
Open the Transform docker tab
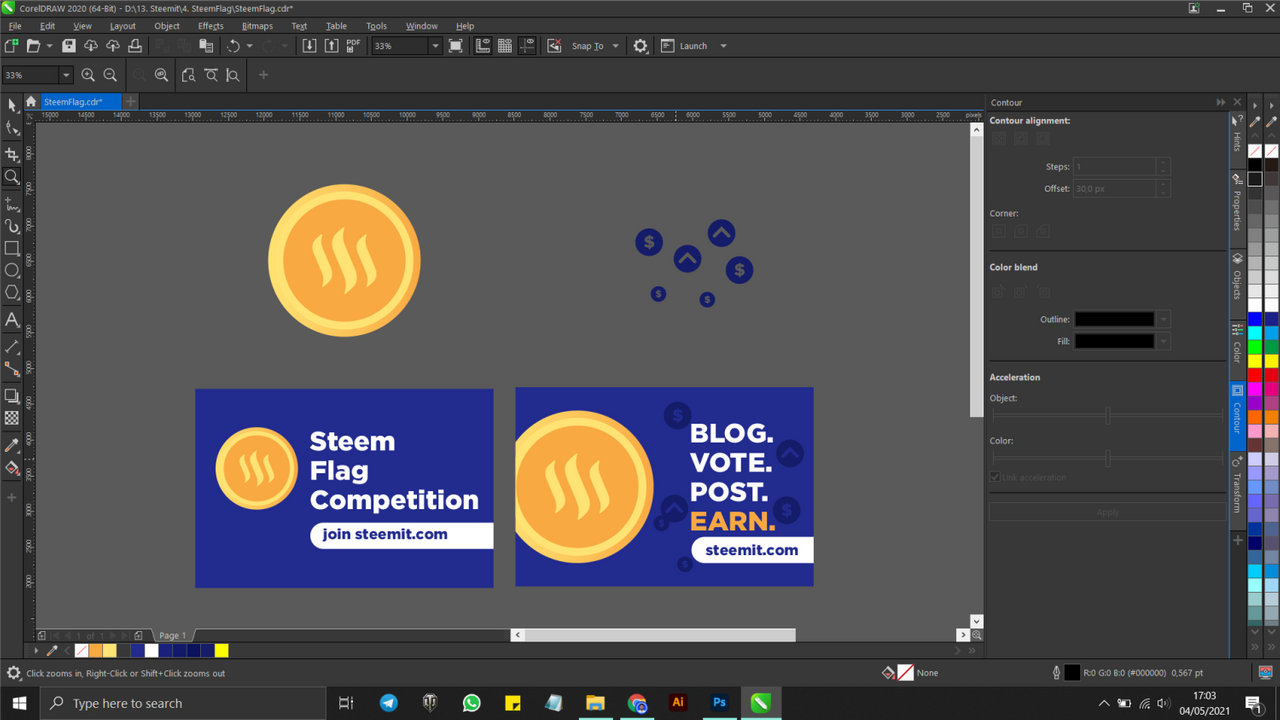point(1237,485)
